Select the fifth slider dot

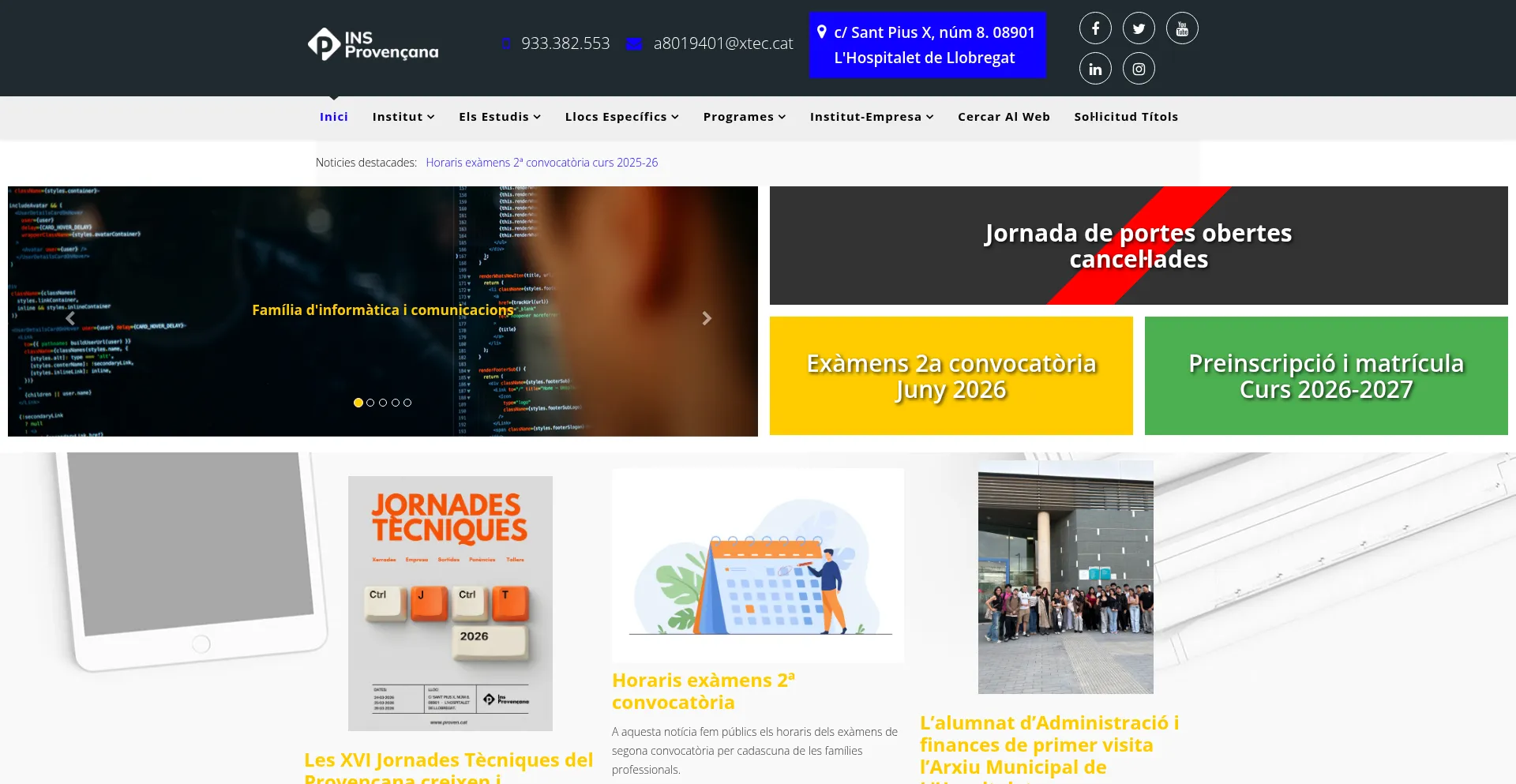pos(407,403)
